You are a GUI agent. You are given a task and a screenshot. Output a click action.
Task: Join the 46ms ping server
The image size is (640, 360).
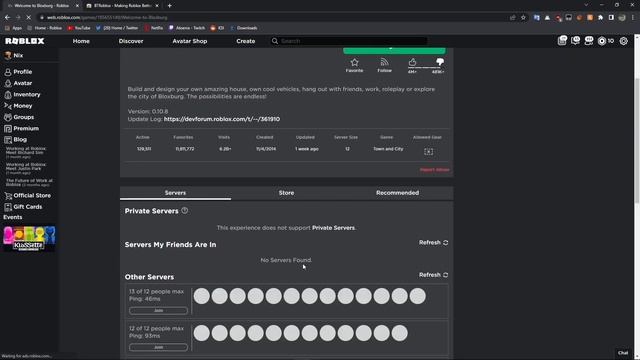tap(158, 311)
